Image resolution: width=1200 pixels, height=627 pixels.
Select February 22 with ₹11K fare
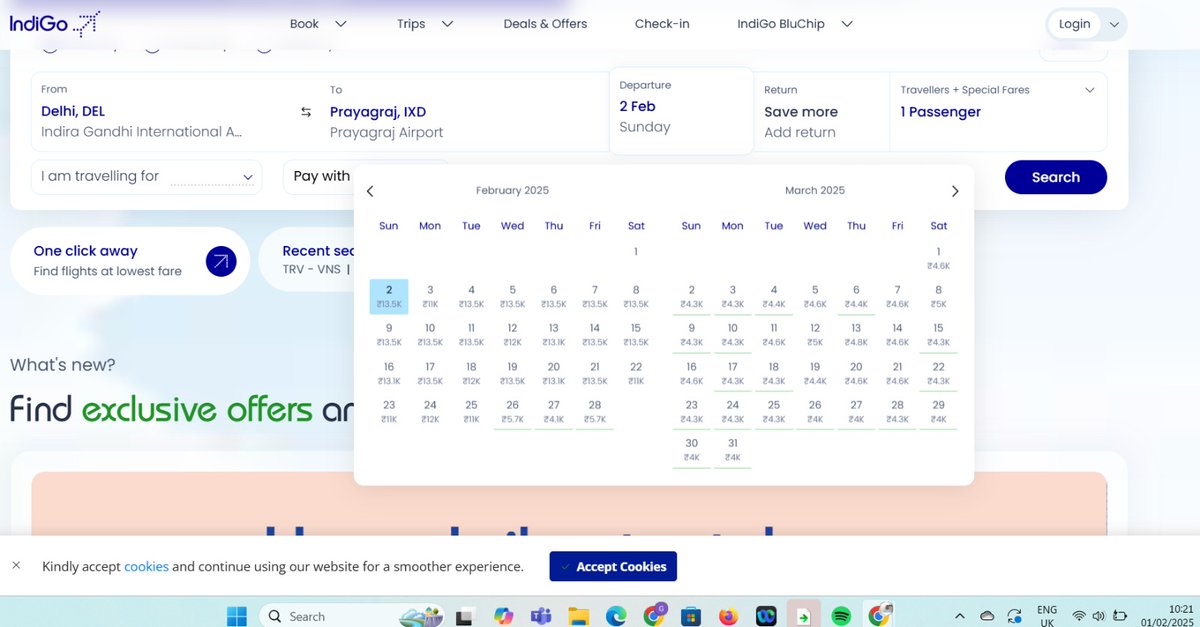(x=636, y=373)
